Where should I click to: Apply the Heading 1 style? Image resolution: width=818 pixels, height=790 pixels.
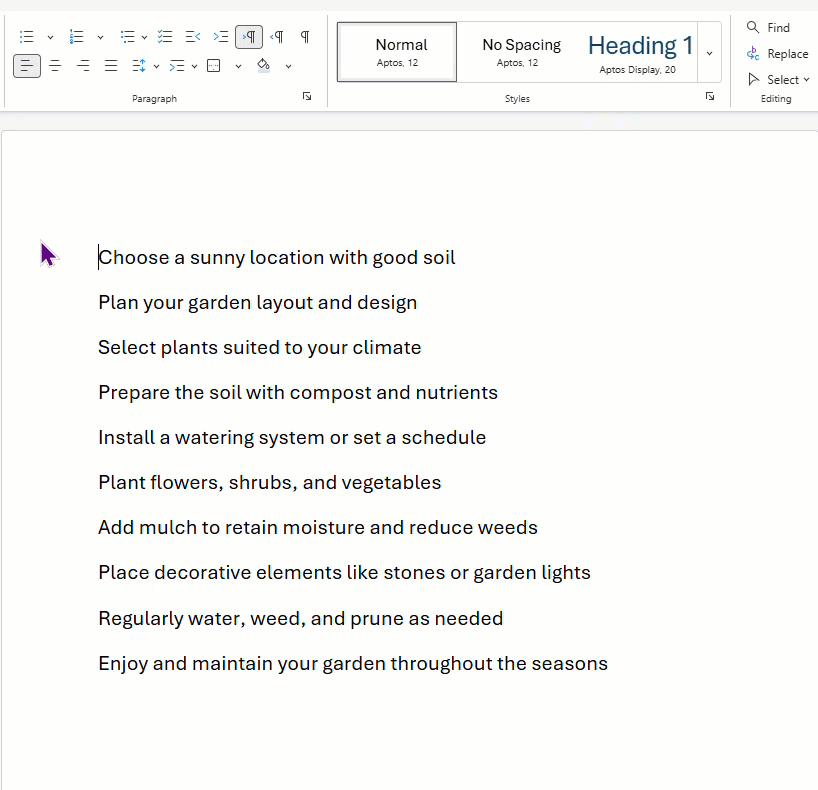pyautogui.click(x=637, y=52)
